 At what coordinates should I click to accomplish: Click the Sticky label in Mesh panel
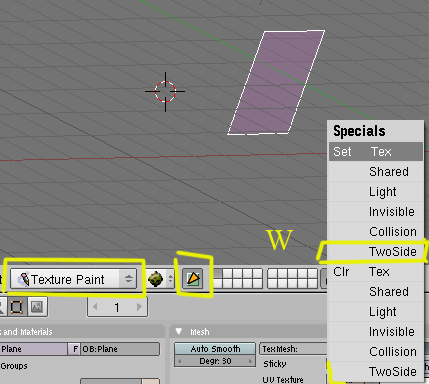pyautogui.click(x=275, y=364)
